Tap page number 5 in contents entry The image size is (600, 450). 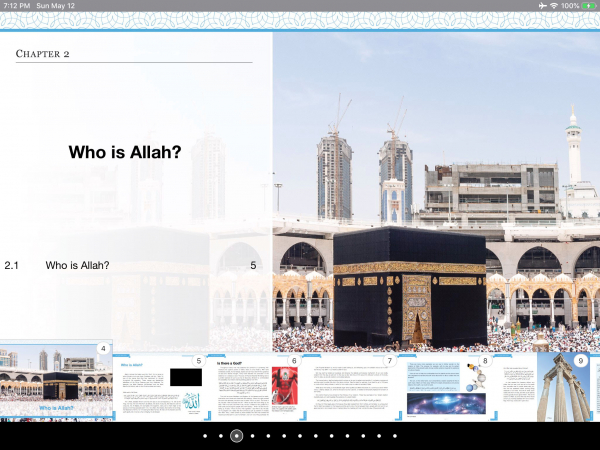tap(253, 265)
